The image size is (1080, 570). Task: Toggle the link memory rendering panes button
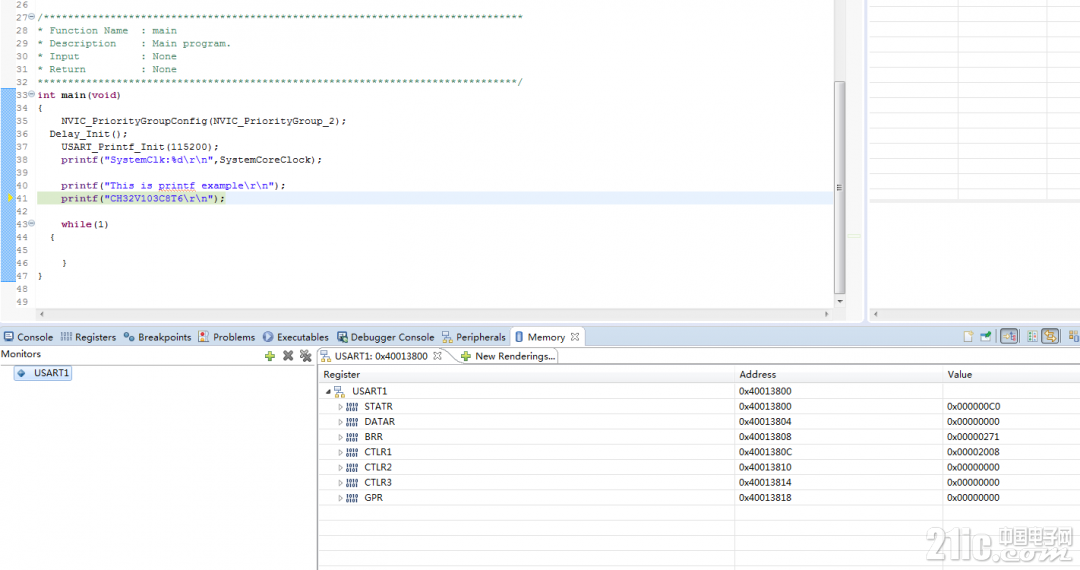click(x=1050, y=337)
